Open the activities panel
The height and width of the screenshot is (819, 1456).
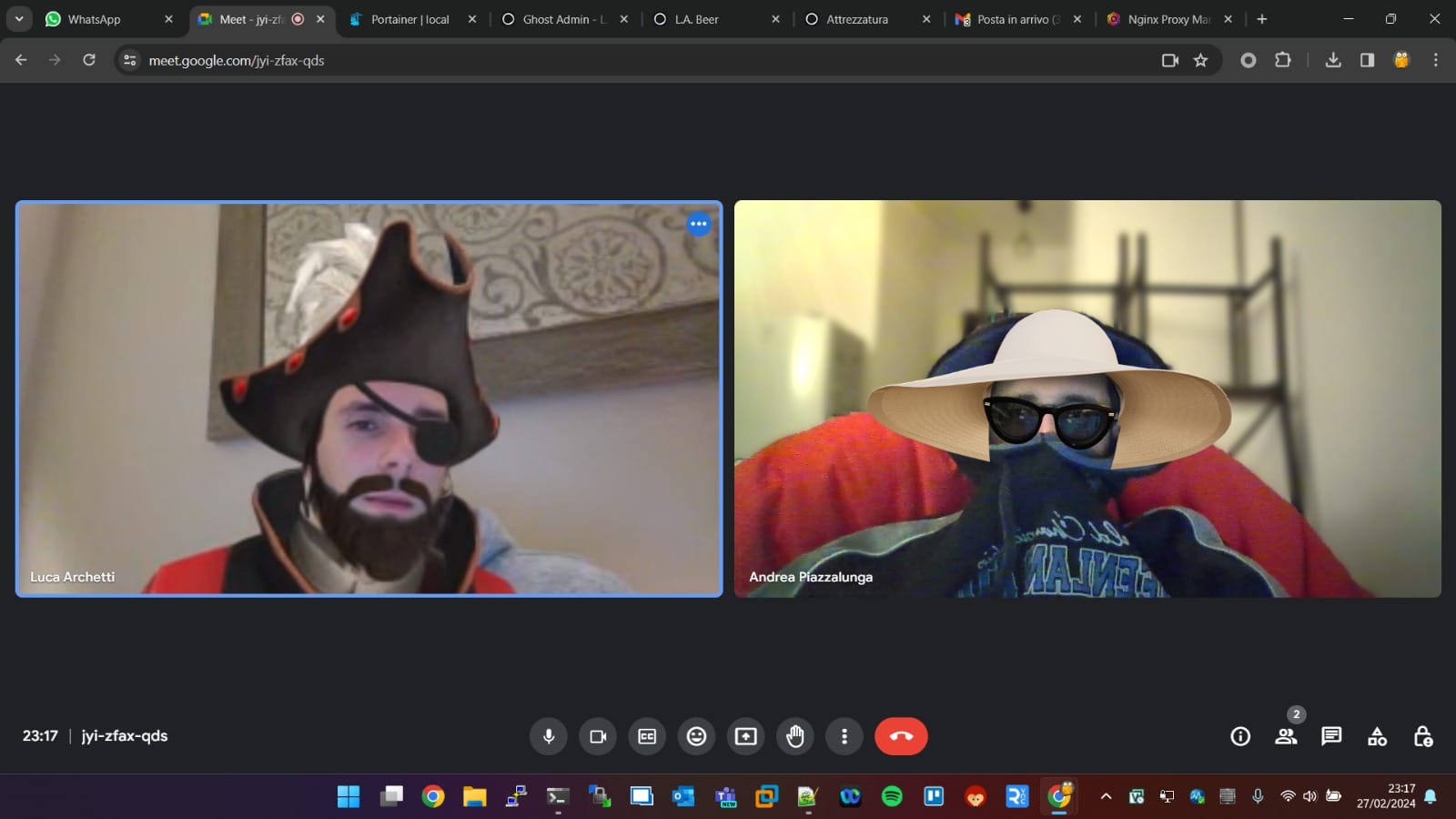click(1377, 736)
